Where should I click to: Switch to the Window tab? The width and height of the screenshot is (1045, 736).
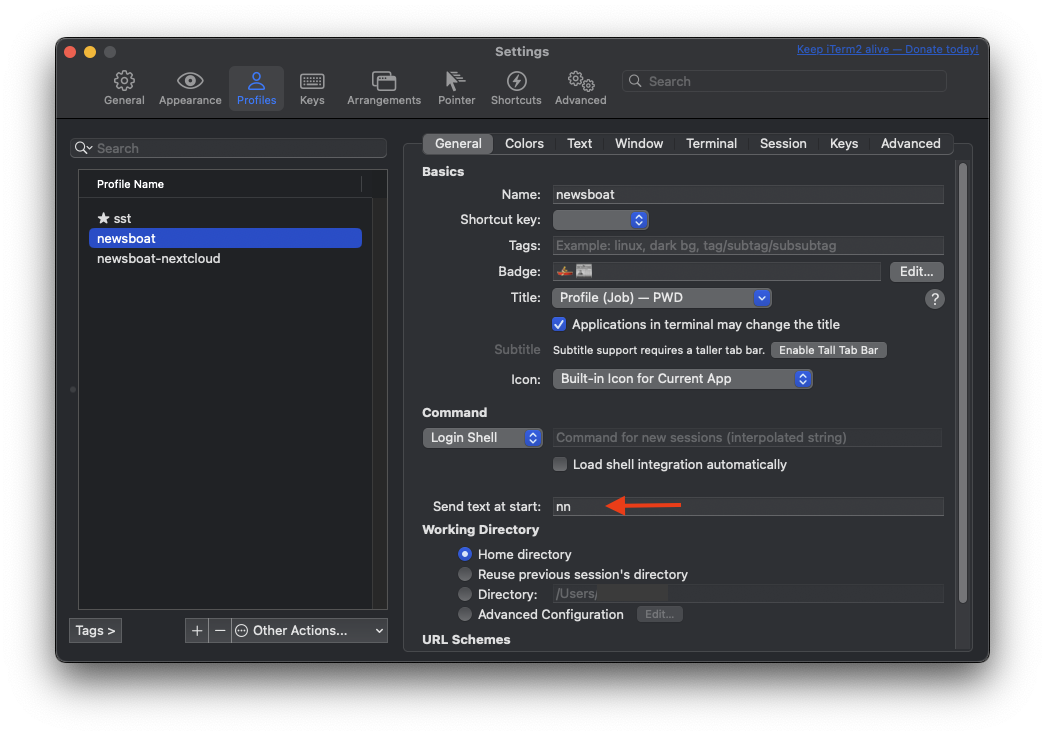638,143
